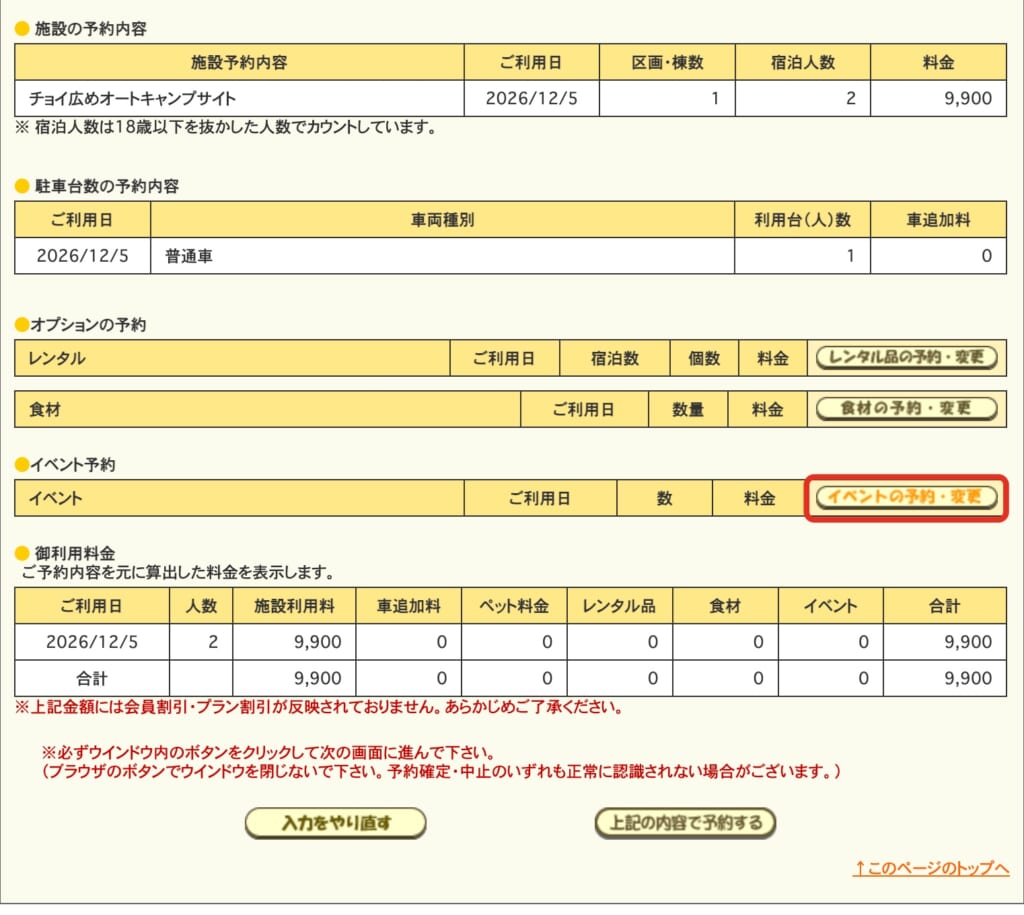Click the 人数 column header in fees table
Image resolution: width=1024 pixels, height=915 pixels.
pos(200,606)
